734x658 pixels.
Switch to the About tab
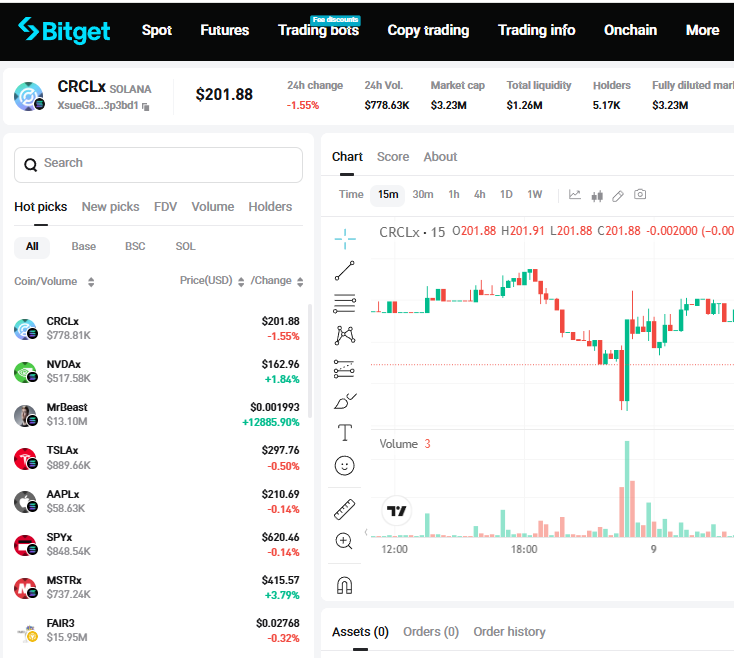(440, 157)
